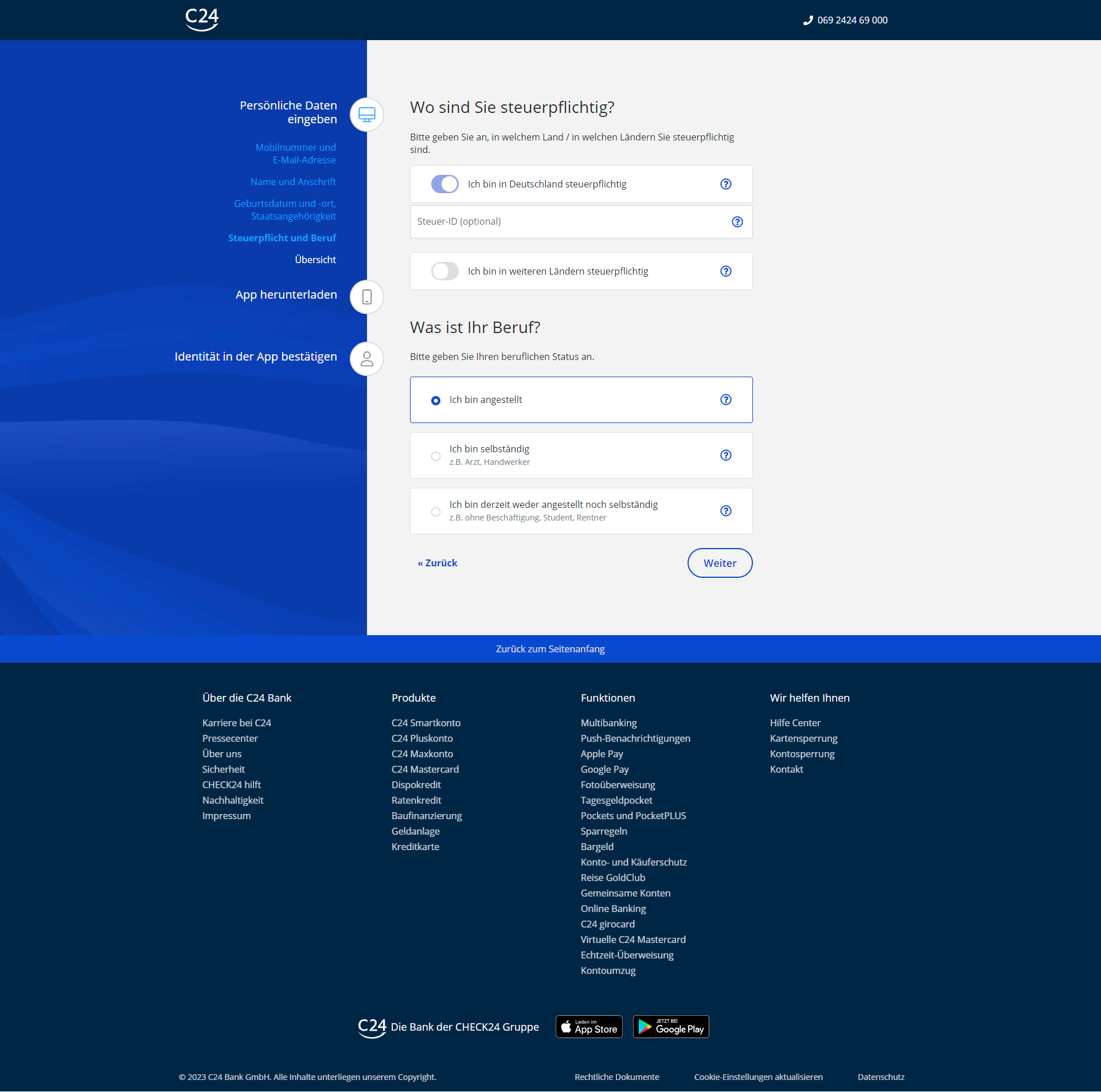Click the Identität bestätigen person step icon
Viewport: 1101px width, 1092px height.
click(x=367, y=359)
